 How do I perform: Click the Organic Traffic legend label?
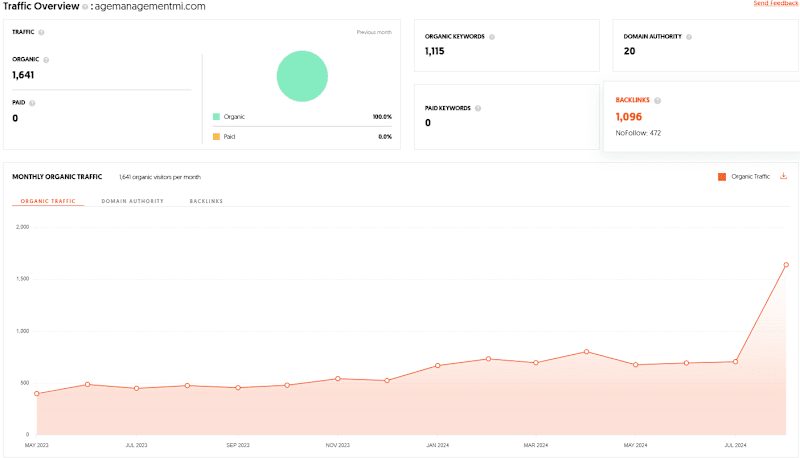coord(751,176)
